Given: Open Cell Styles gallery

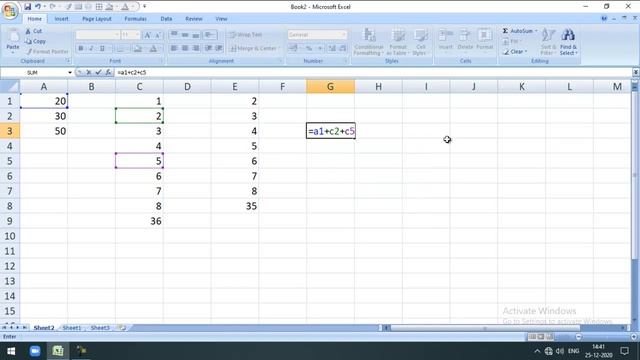Looking at the screenshot, I should (420, 42).
